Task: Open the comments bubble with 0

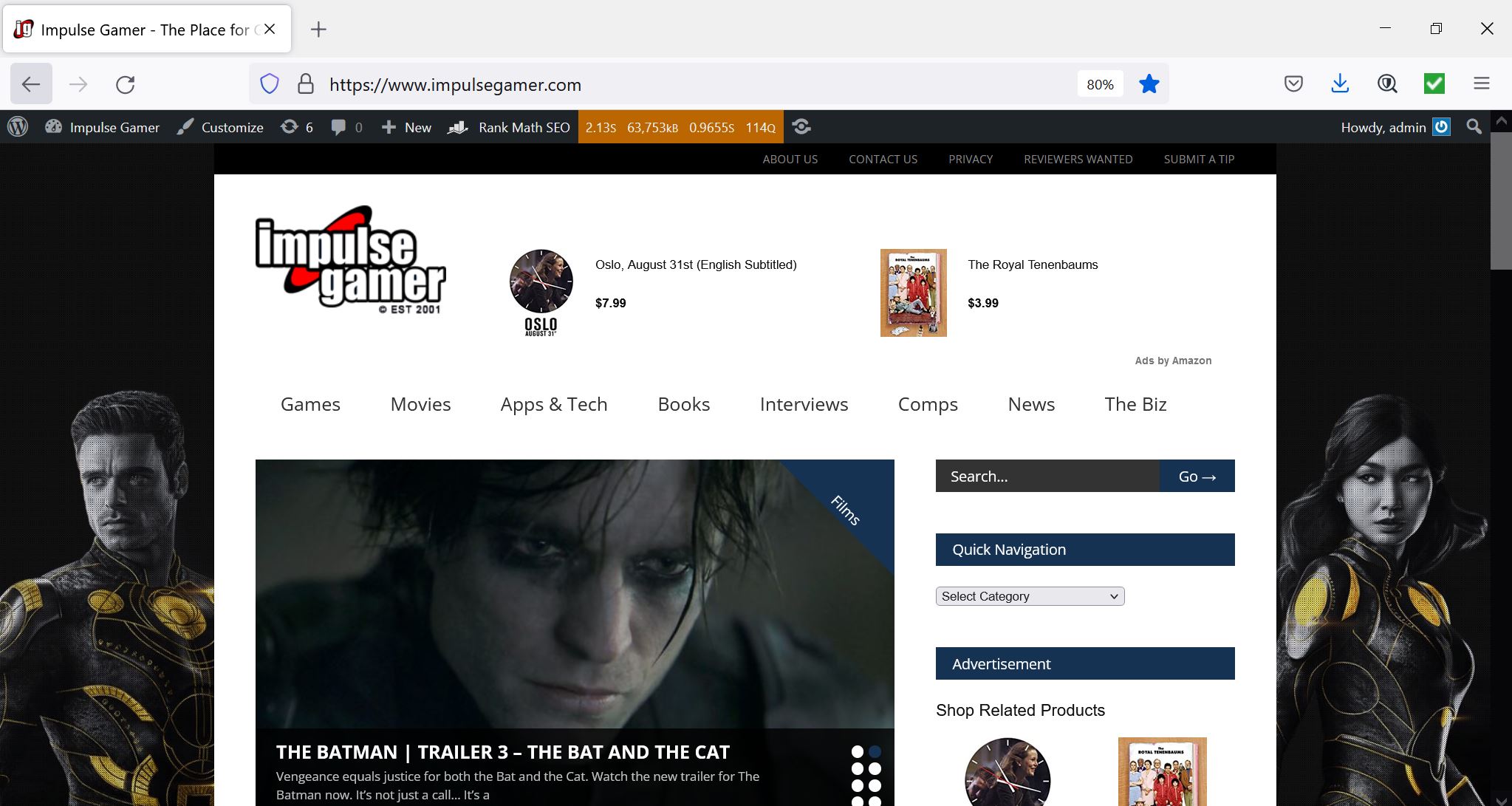Action: (346, 127)
